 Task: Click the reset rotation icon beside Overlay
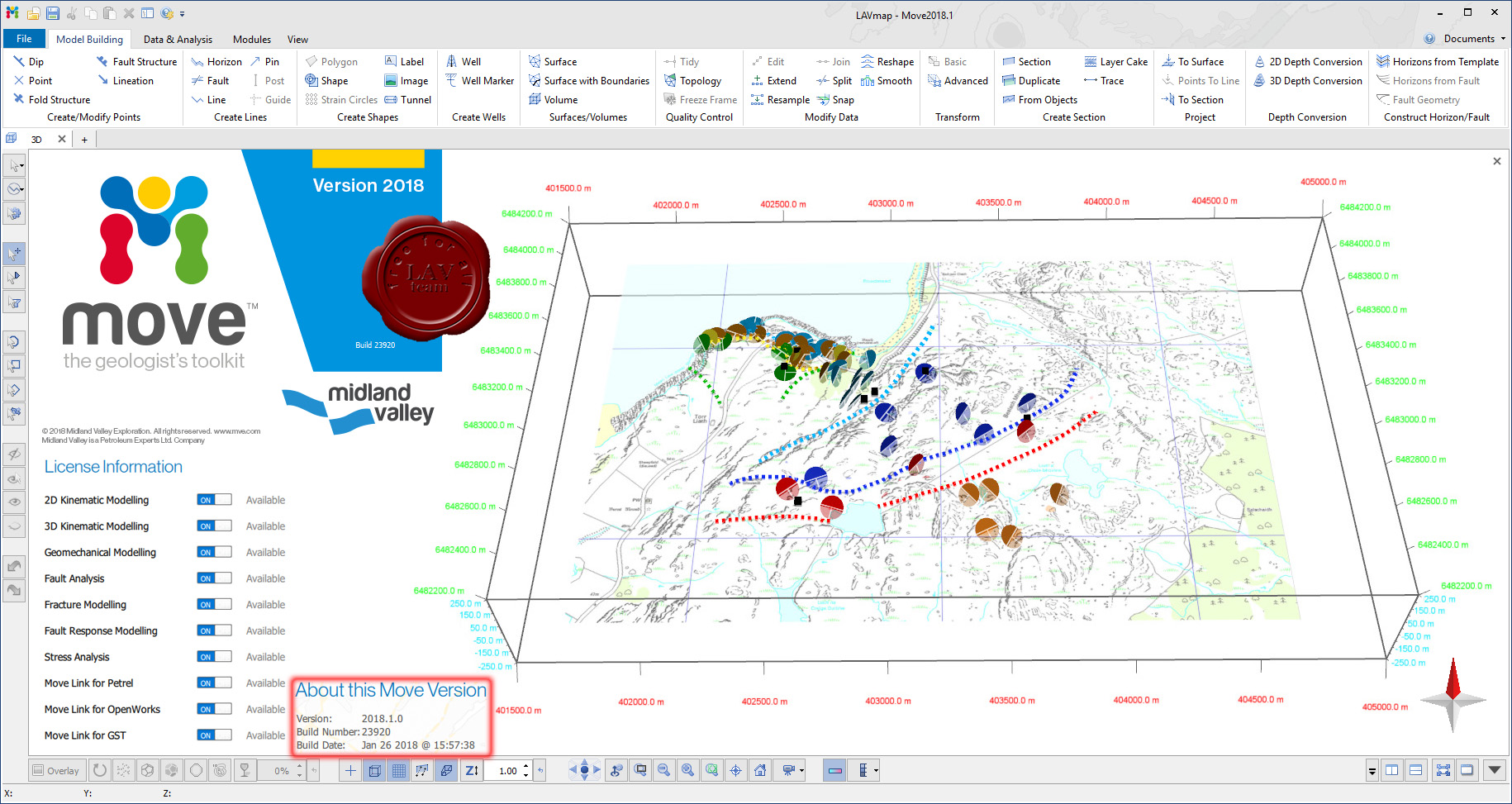pyautogui.click(x=99, y=770)
